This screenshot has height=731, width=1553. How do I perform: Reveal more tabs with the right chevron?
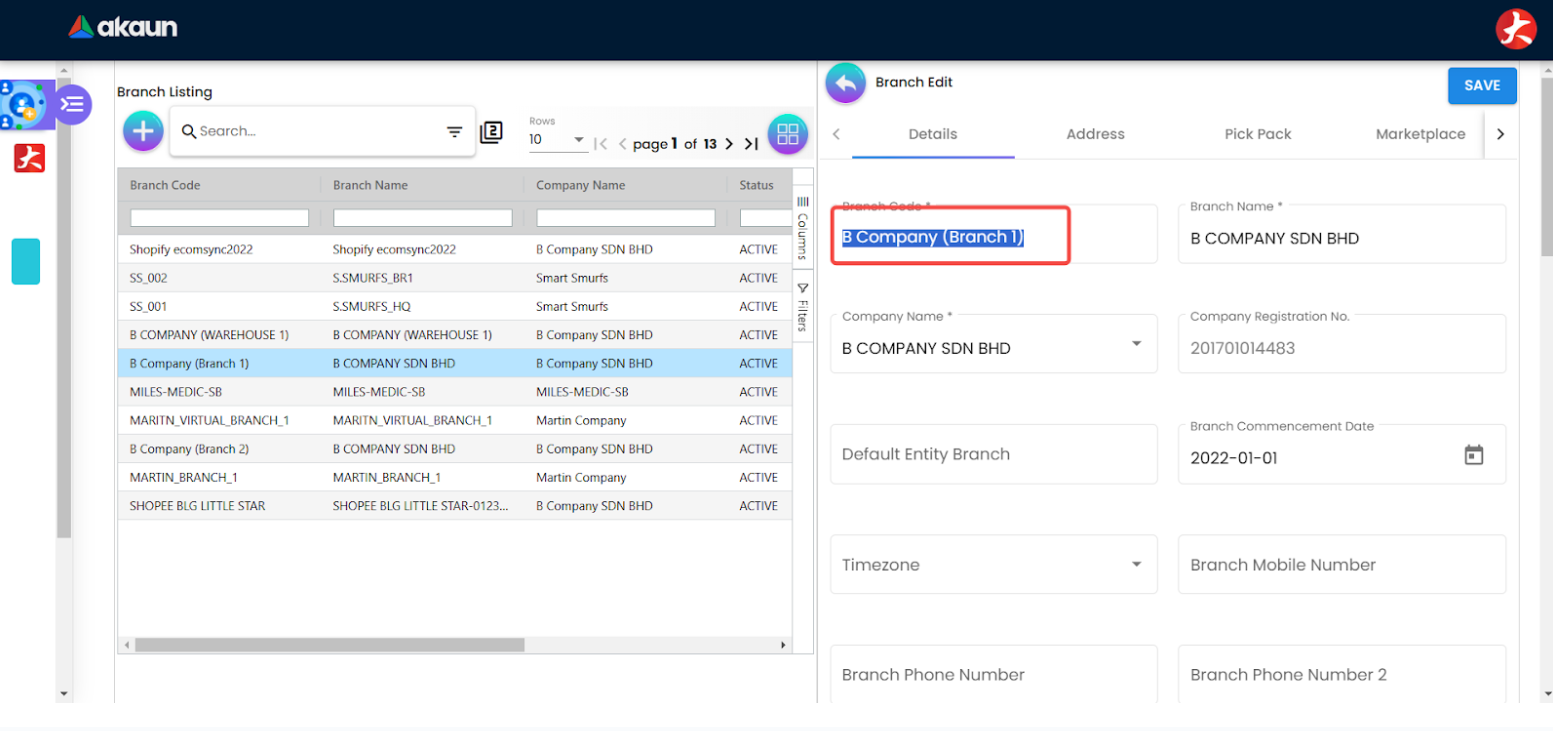[1502, 133]
